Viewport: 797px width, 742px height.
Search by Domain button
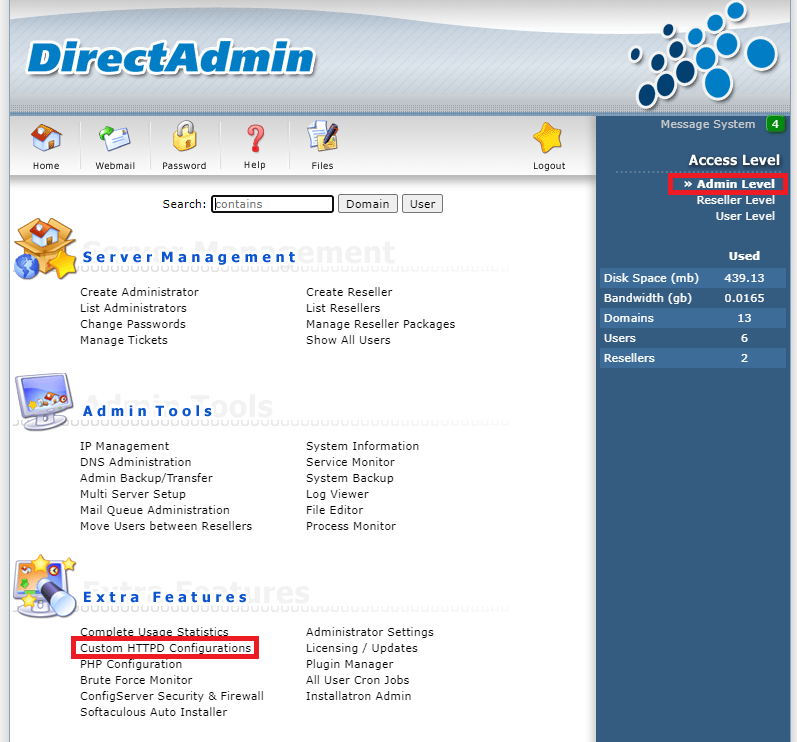click(367, 204)
